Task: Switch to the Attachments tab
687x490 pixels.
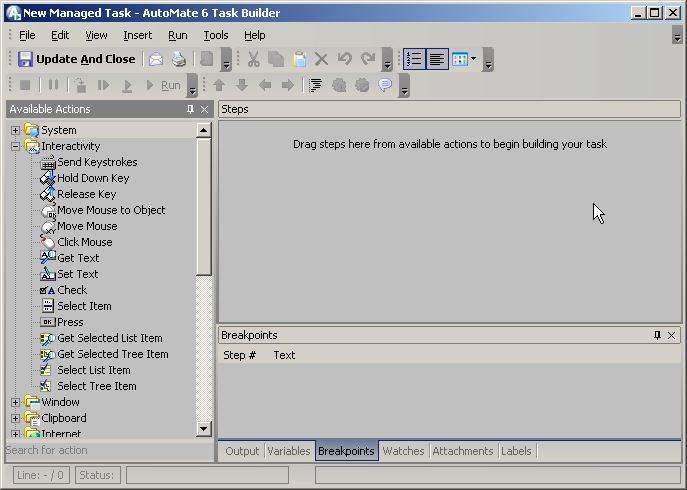Action: pos(463,451)
